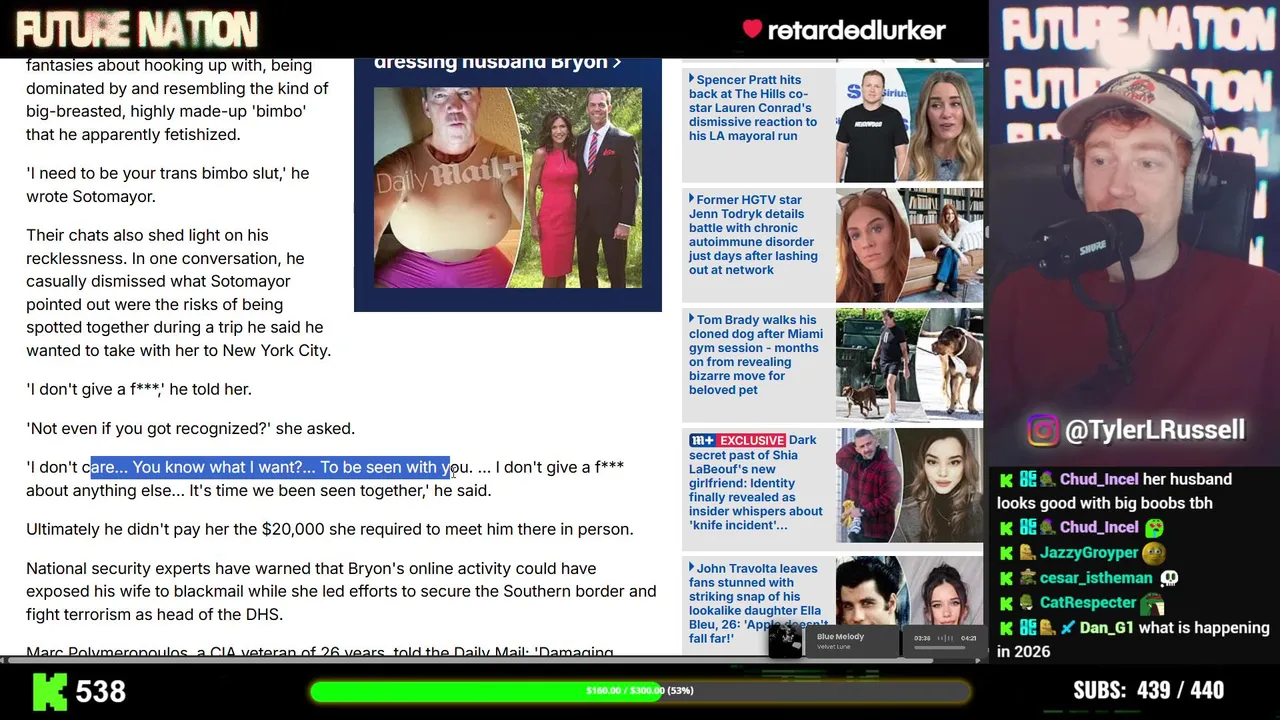Click the 'dressing husband Bryon >' card headline
1280x720 pixels.
click(x=497, y=62)
